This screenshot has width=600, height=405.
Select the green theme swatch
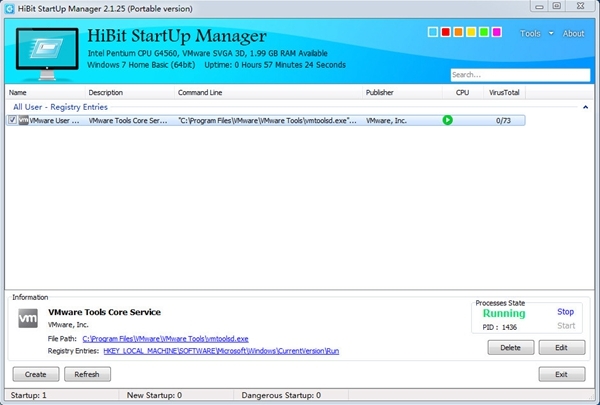coord(484,32)
